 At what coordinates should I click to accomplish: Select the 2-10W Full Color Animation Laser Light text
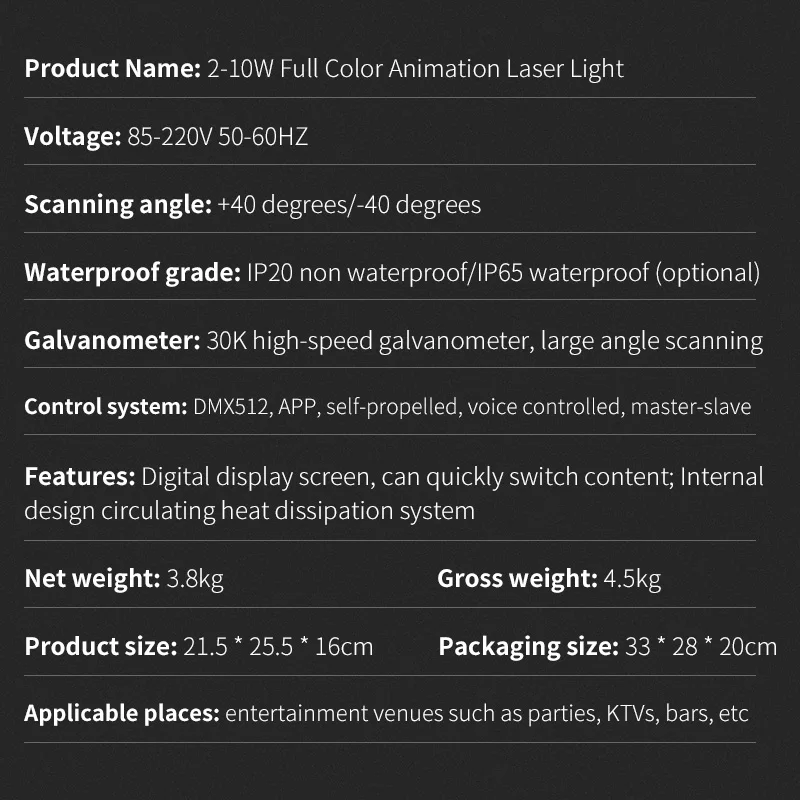click(415, 69)
